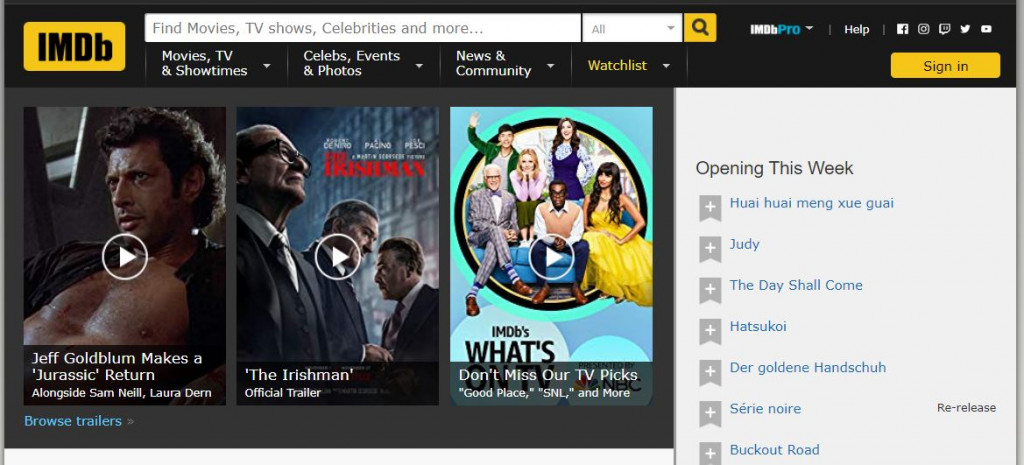1024x465 pixels.
Task: Open the All search category dropdown
Action: pyautogui.click(x=632, y=28)
